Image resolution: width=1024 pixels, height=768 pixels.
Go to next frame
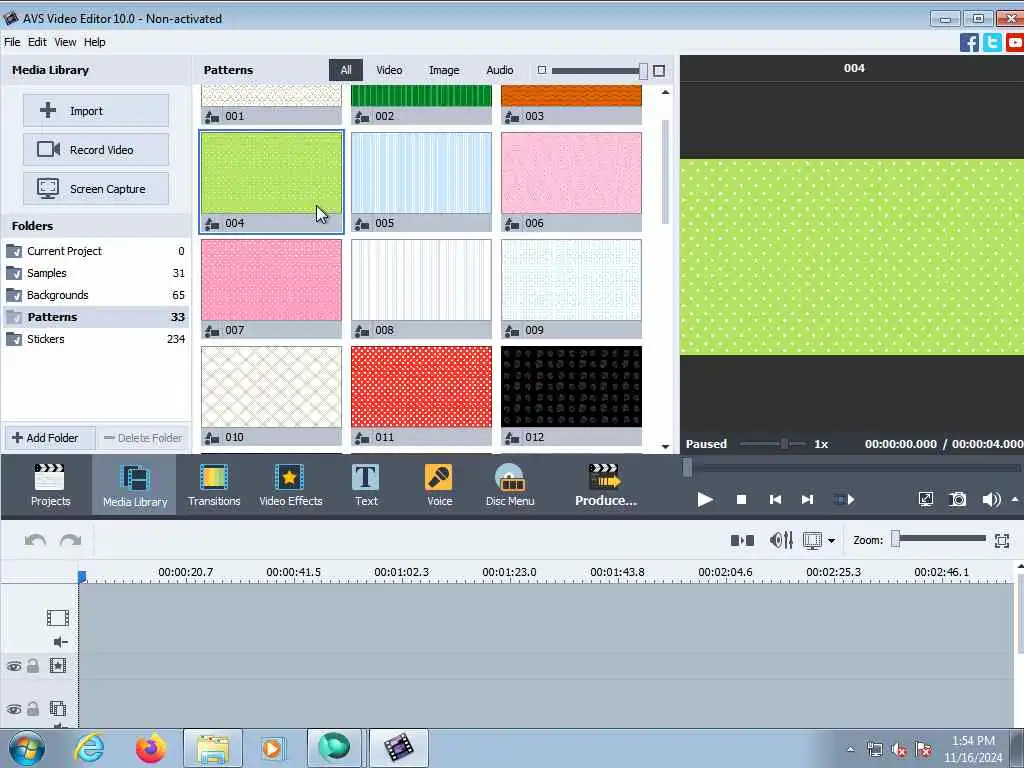click(x=807, y=500)
